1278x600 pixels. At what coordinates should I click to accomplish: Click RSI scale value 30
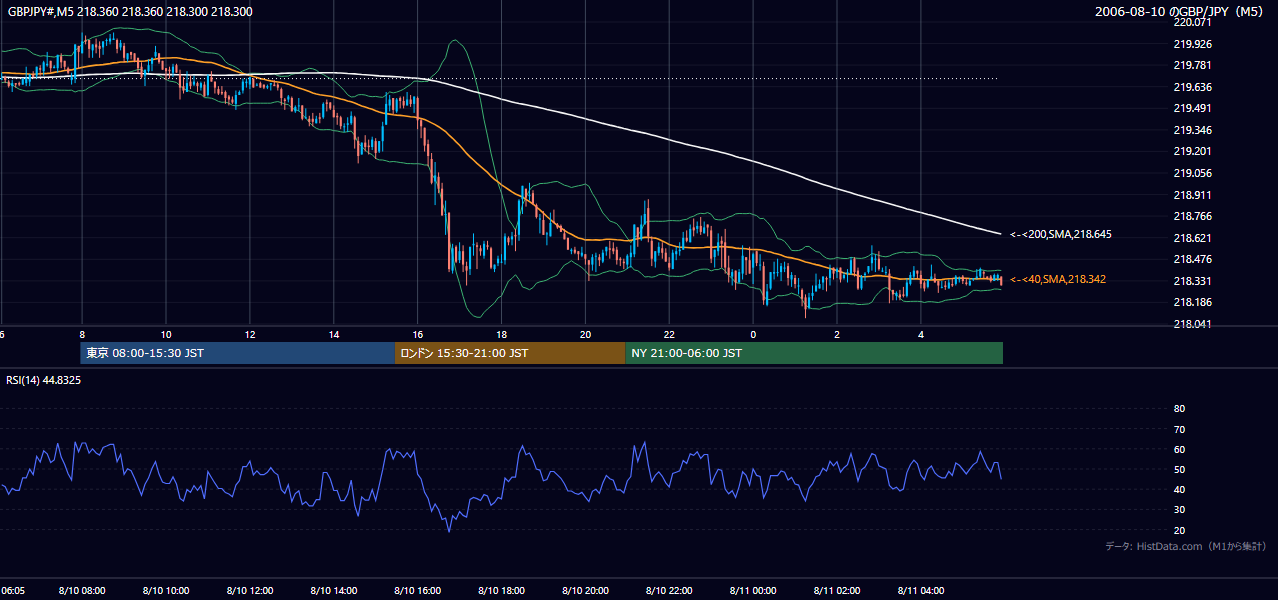point(1180,510)
